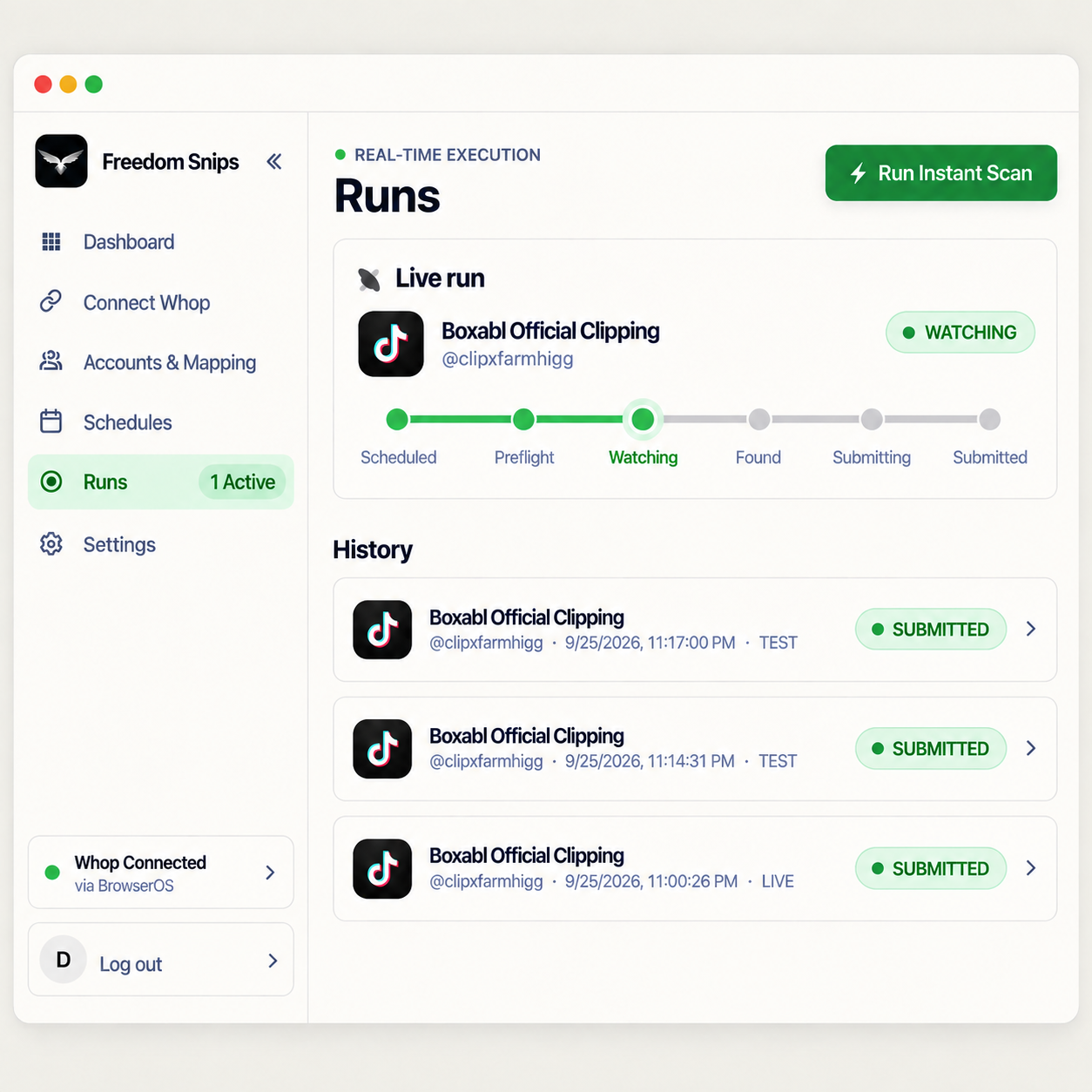1092x1092 pixels.
Task: Click the WATCHING status badge
Action: click(961, 333)
